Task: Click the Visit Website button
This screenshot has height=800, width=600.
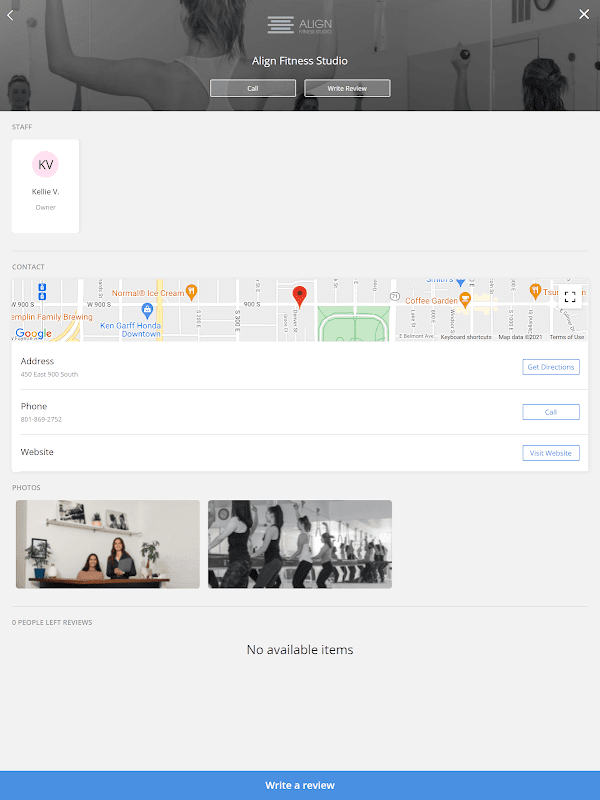Action: coord(551,453)
